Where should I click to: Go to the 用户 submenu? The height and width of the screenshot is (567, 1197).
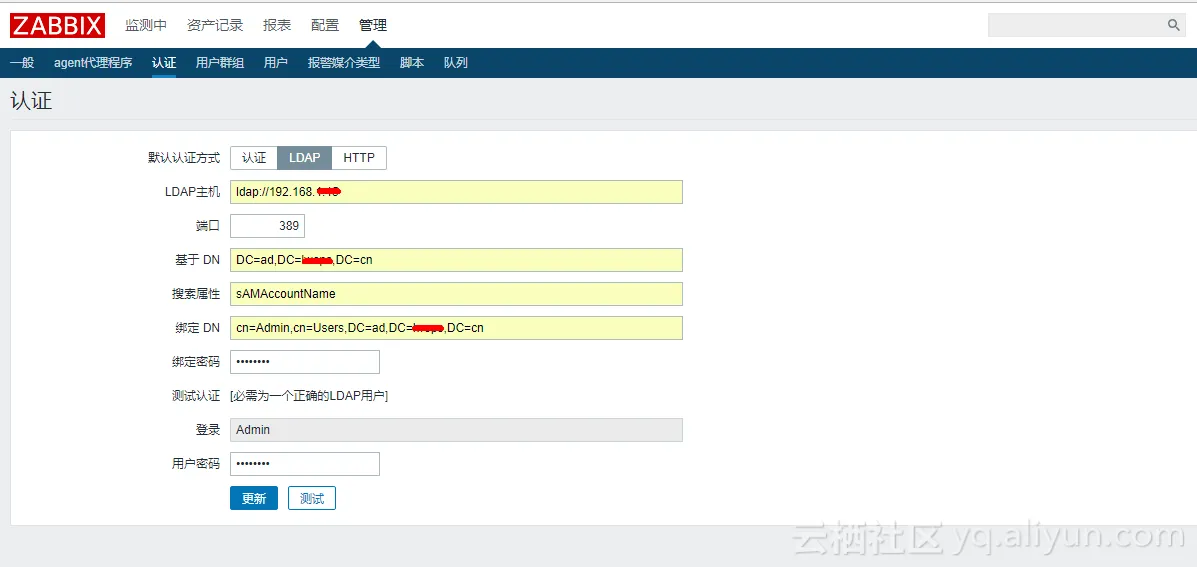(276, 63)
